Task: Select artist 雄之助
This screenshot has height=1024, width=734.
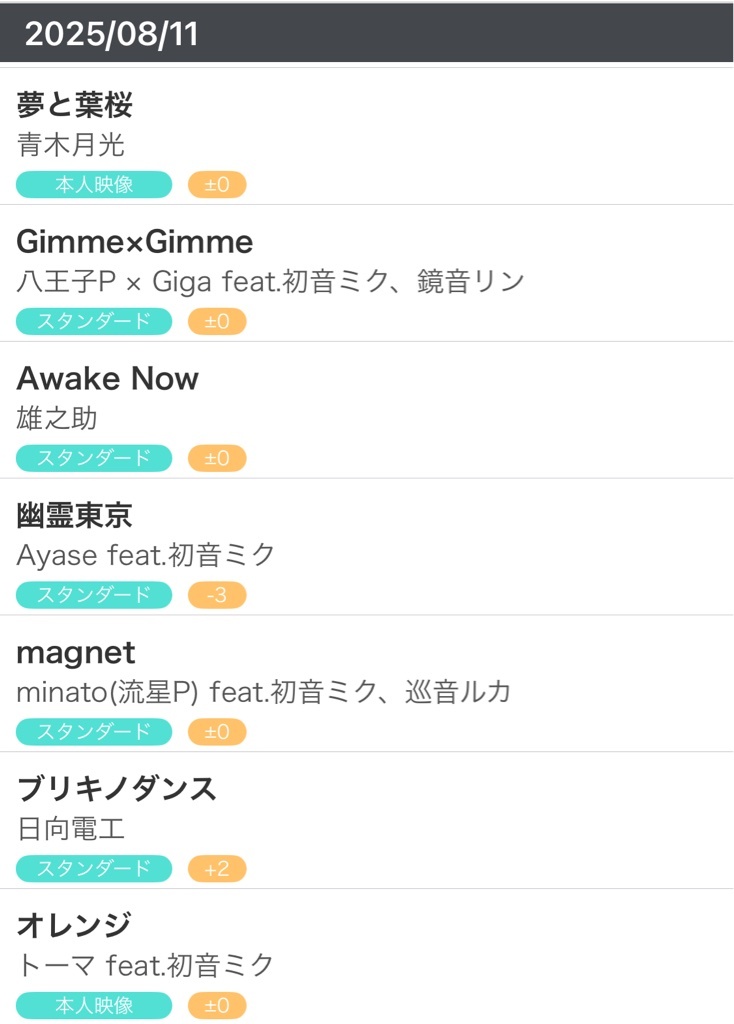Action: 57,418
